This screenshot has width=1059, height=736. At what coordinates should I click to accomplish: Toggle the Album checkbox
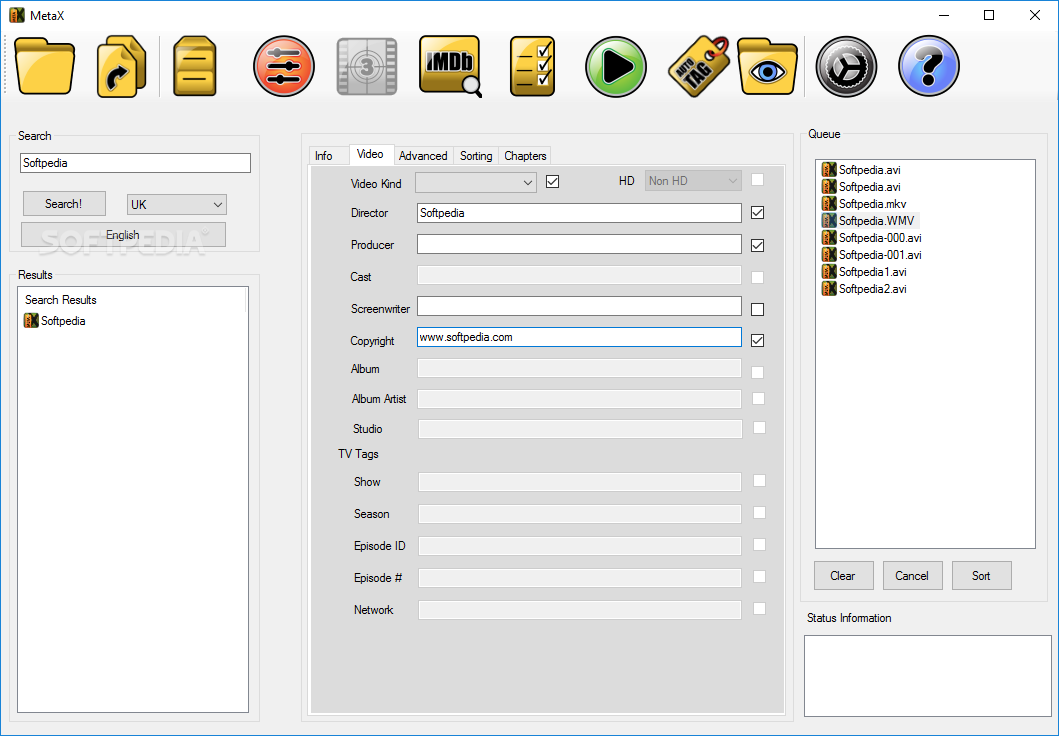(758, 372)
